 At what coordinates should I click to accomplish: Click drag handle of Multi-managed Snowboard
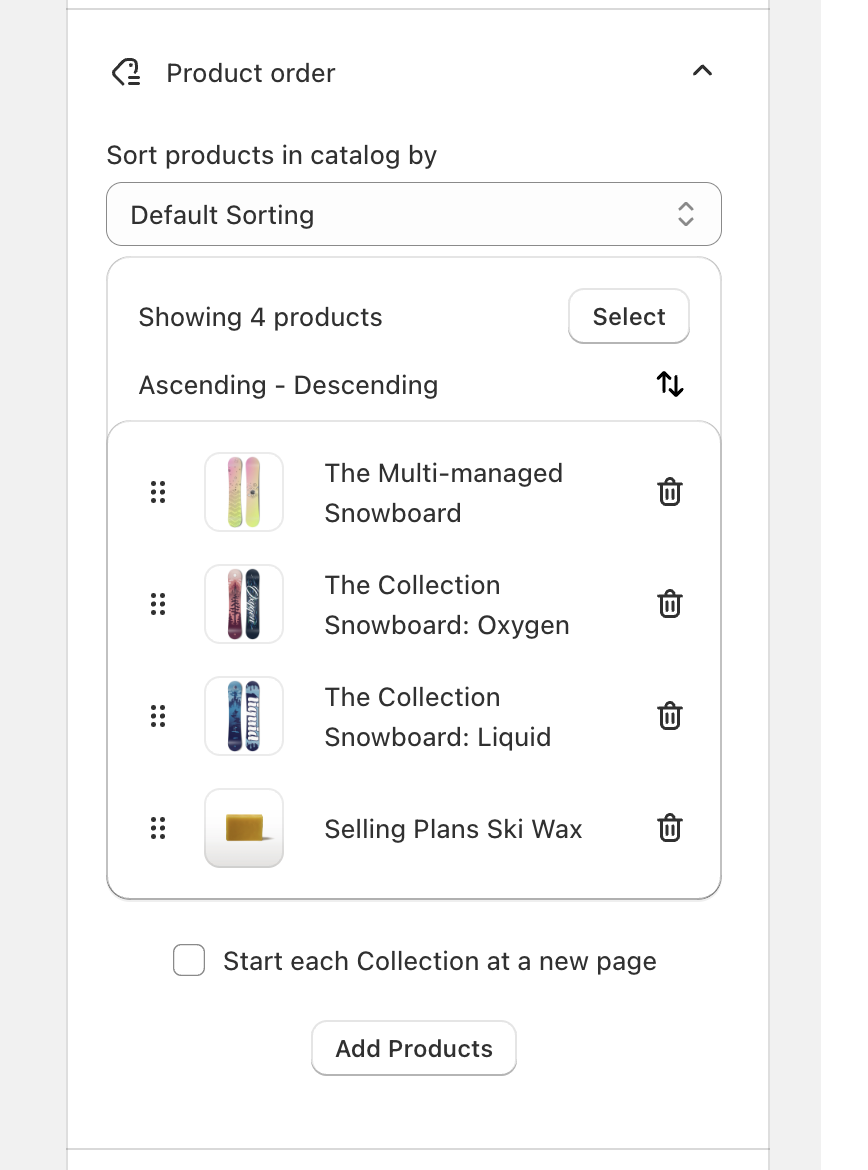pos(158,492)
